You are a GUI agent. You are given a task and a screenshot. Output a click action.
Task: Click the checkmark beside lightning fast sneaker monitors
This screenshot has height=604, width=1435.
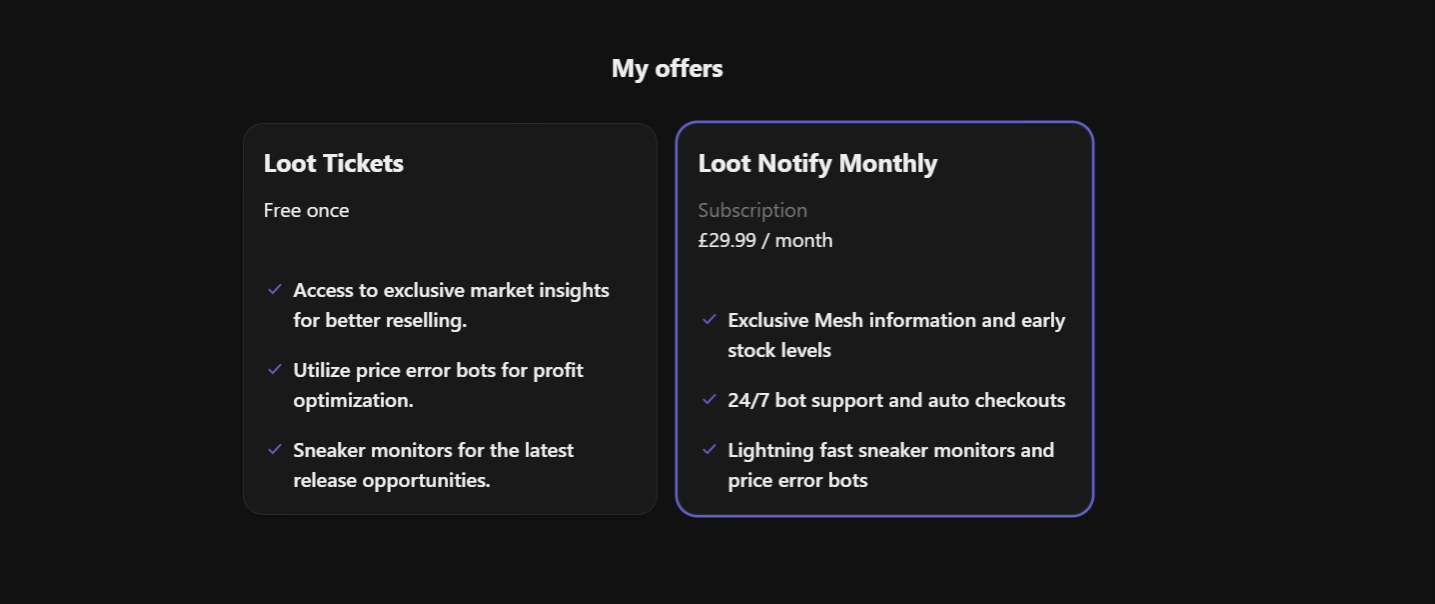pyautogui.click(x=710, y=449)
